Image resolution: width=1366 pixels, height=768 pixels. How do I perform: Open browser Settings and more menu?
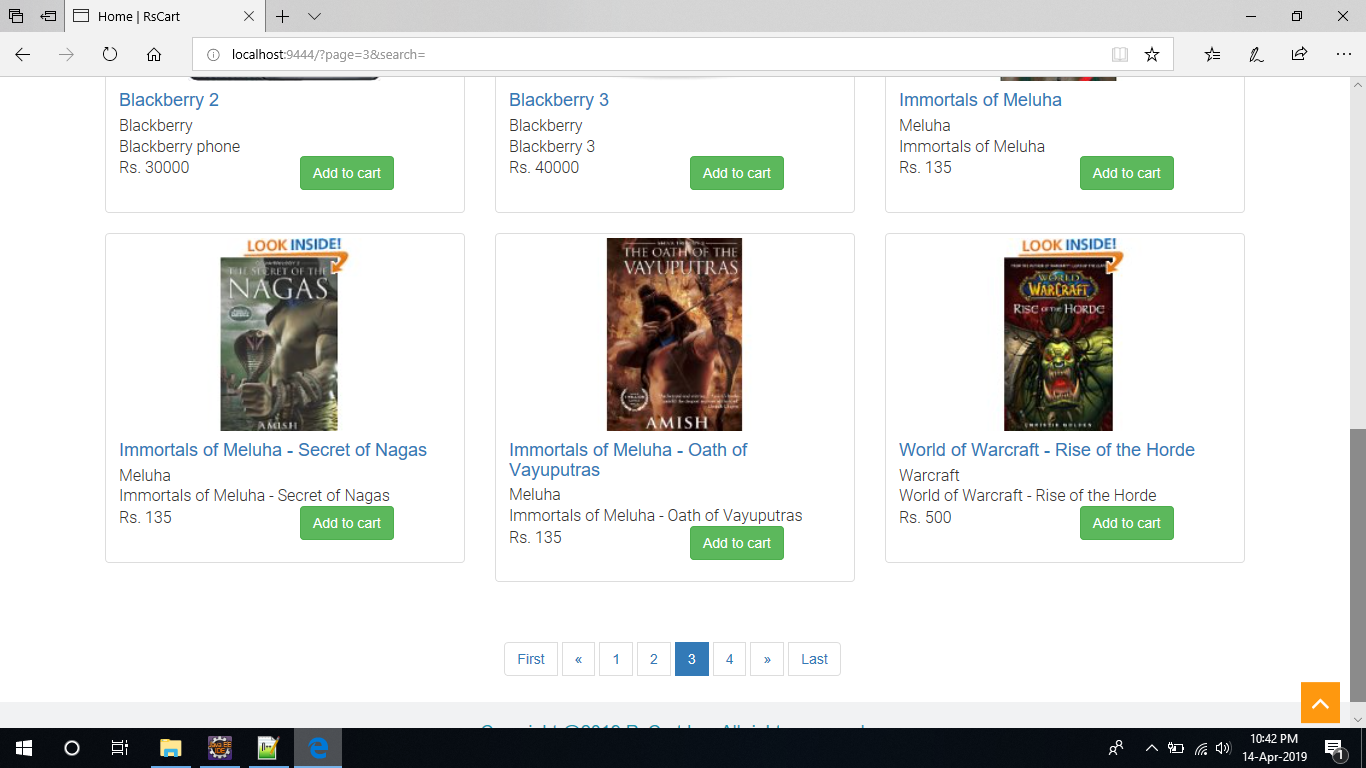pyautogui.click(x=1343, y=54)
